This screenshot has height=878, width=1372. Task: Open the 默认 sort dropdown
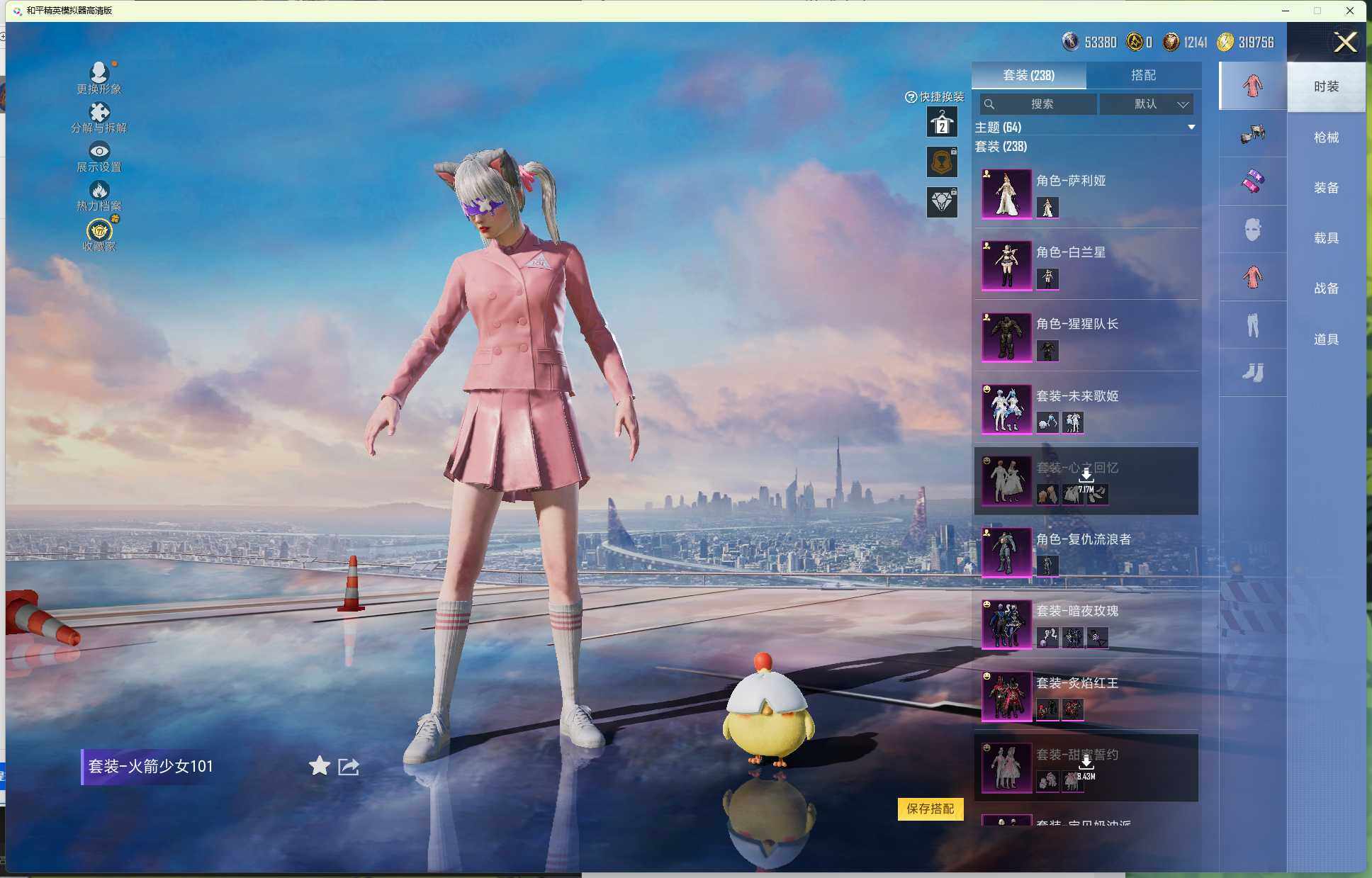point(1147,104)
